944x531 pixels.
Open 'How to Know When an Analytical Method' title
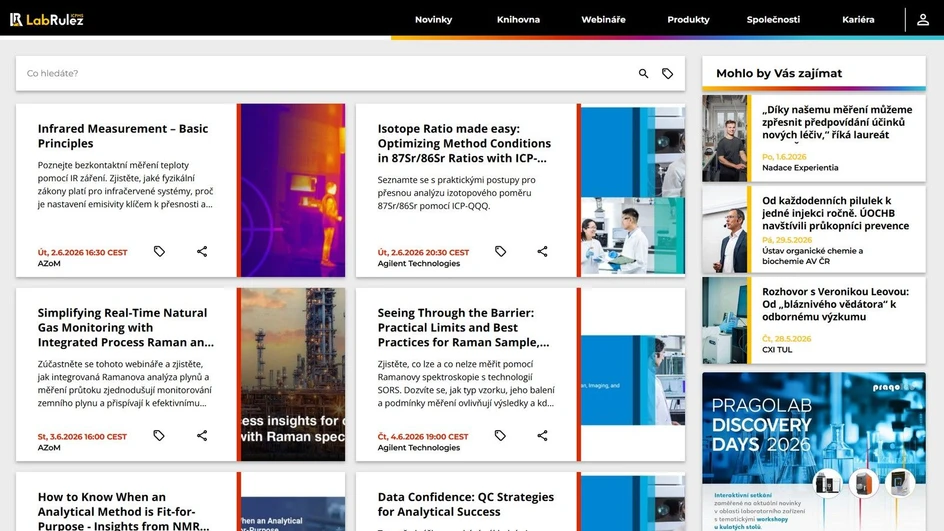point(123,511)
